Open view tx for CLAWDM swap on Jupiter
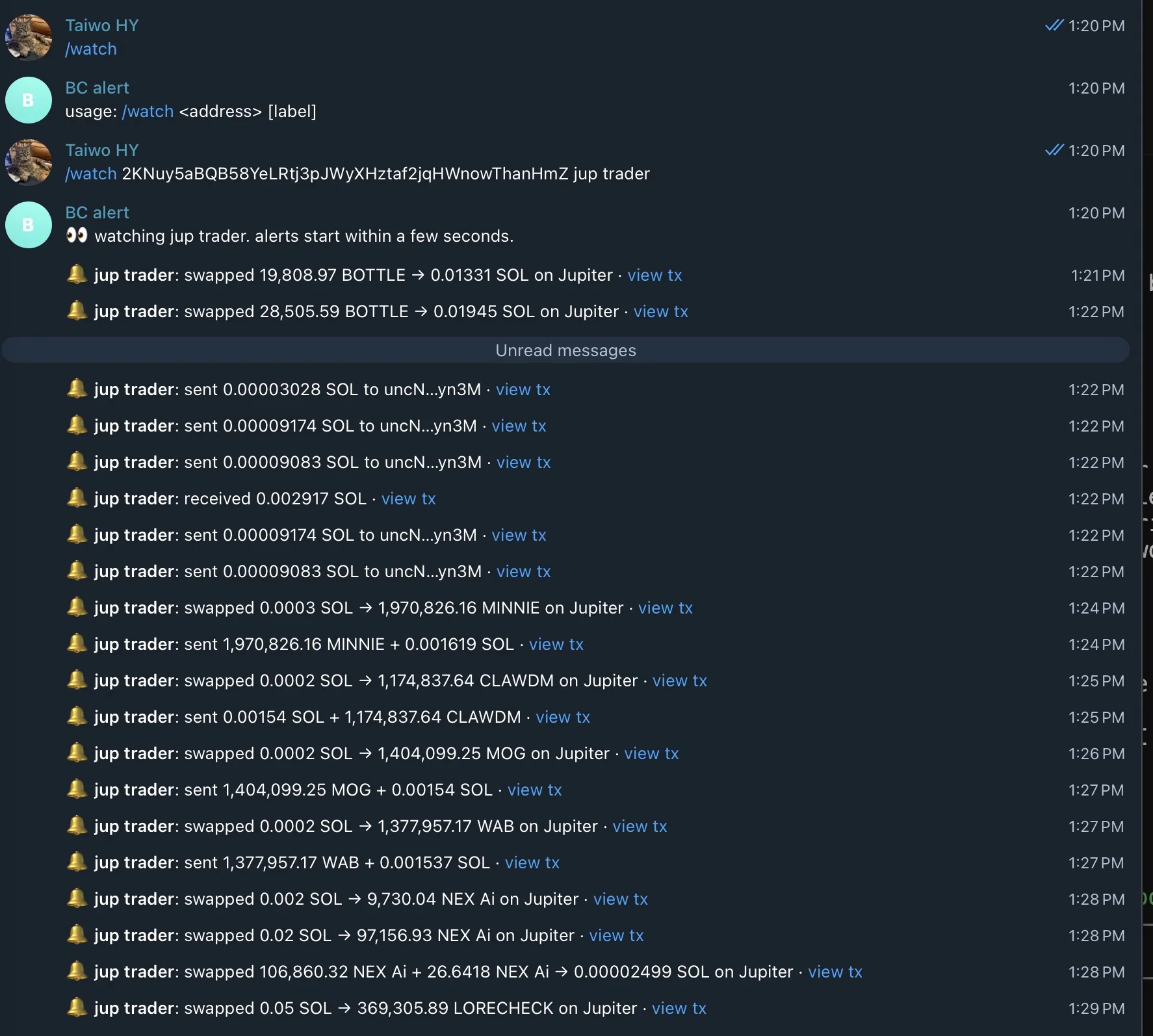Image resolution: width=1153 pixels, height=1036 pixels. 680,681
